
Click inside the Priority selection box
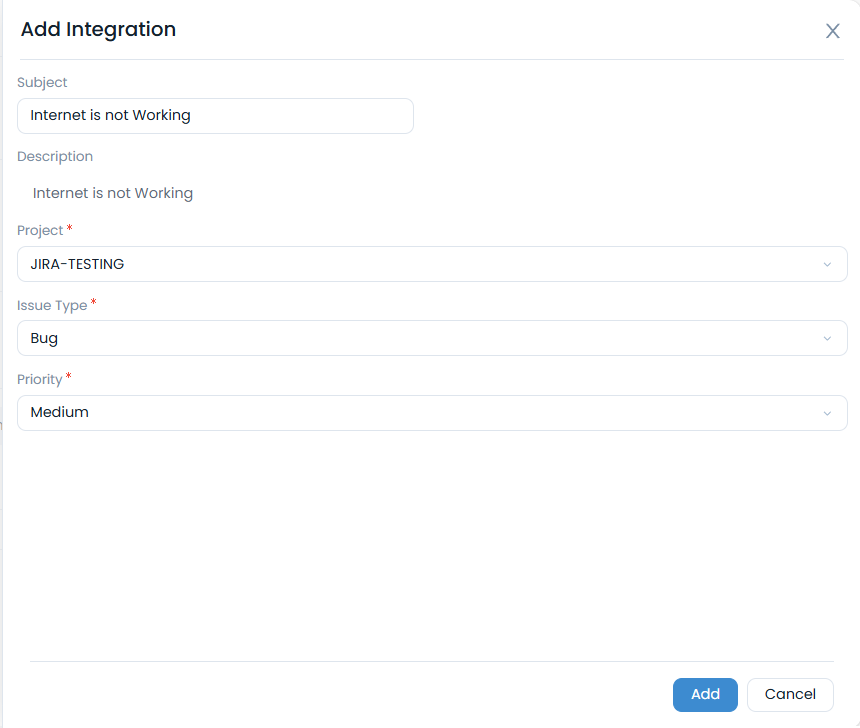pyautogui.click(x=430, y=412)
